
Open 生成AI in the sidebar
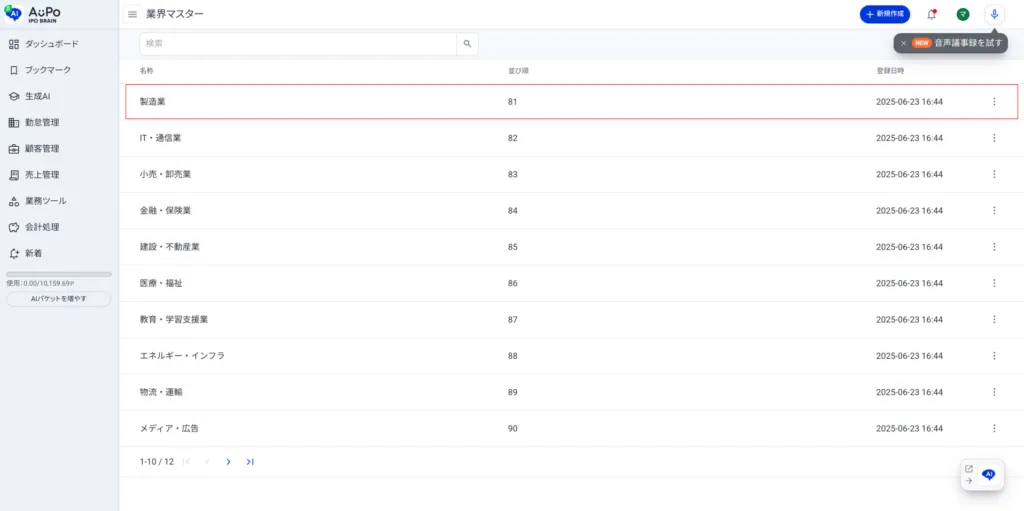point(29,96)
